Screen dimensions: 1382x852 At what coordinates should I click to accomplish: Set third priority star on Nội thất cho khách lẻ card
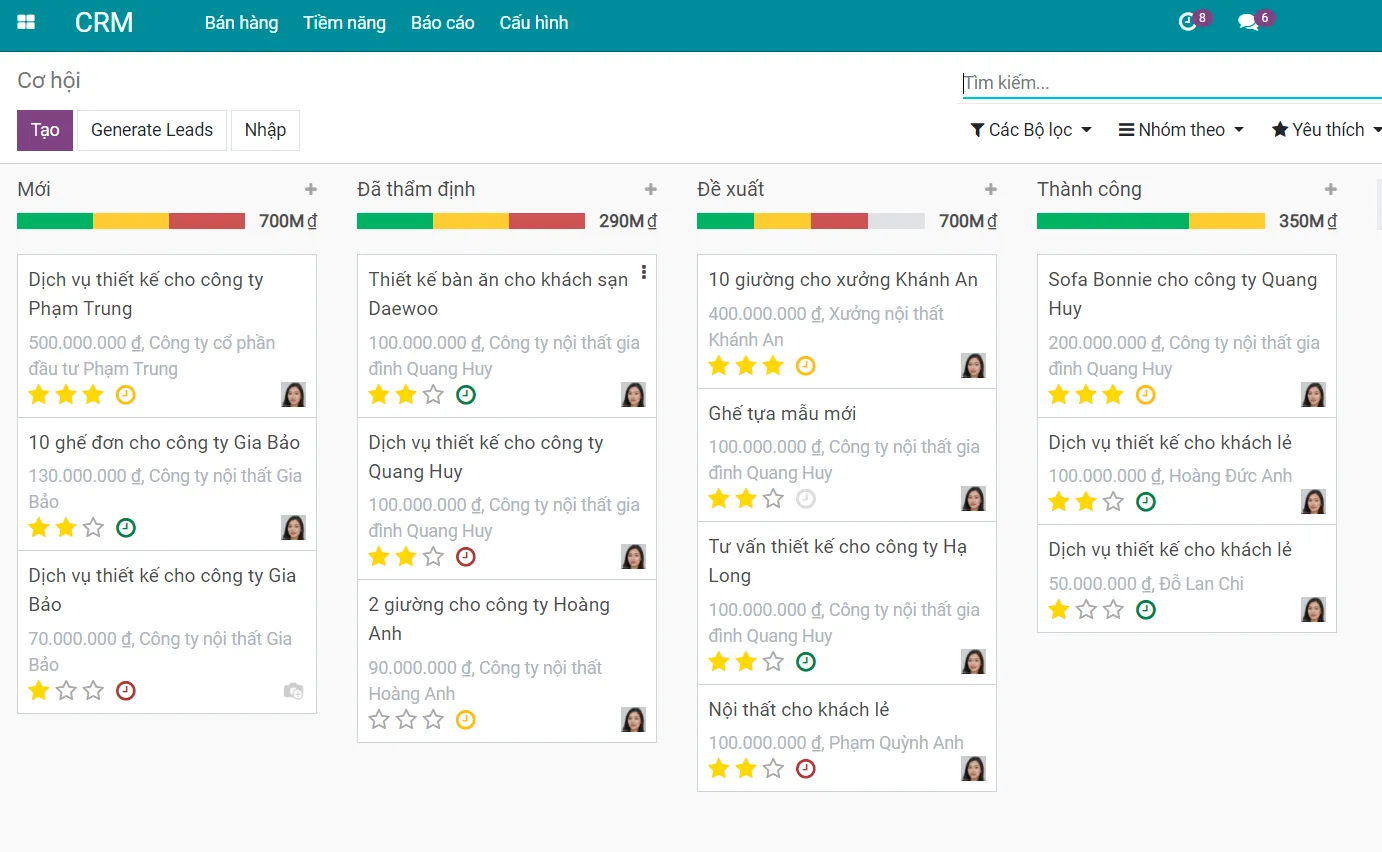[x=773, y=768]
